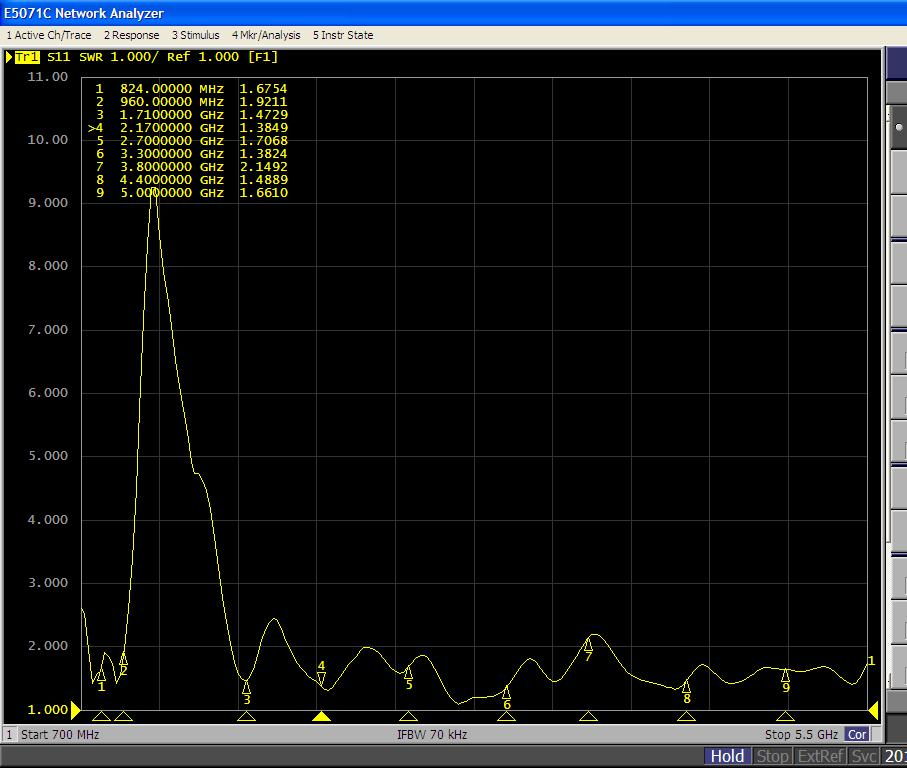Click the IFBW 70 kHz readout
Screen dimensions: 907x768
point(432,734)
